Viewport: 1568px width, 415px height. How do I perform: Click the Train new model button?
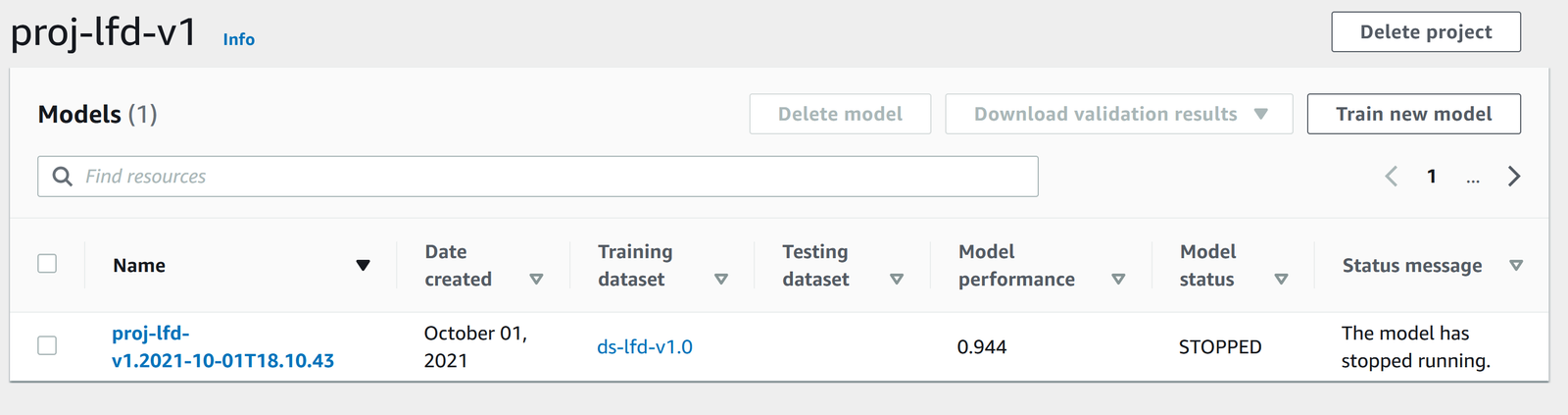(1413, 114)
